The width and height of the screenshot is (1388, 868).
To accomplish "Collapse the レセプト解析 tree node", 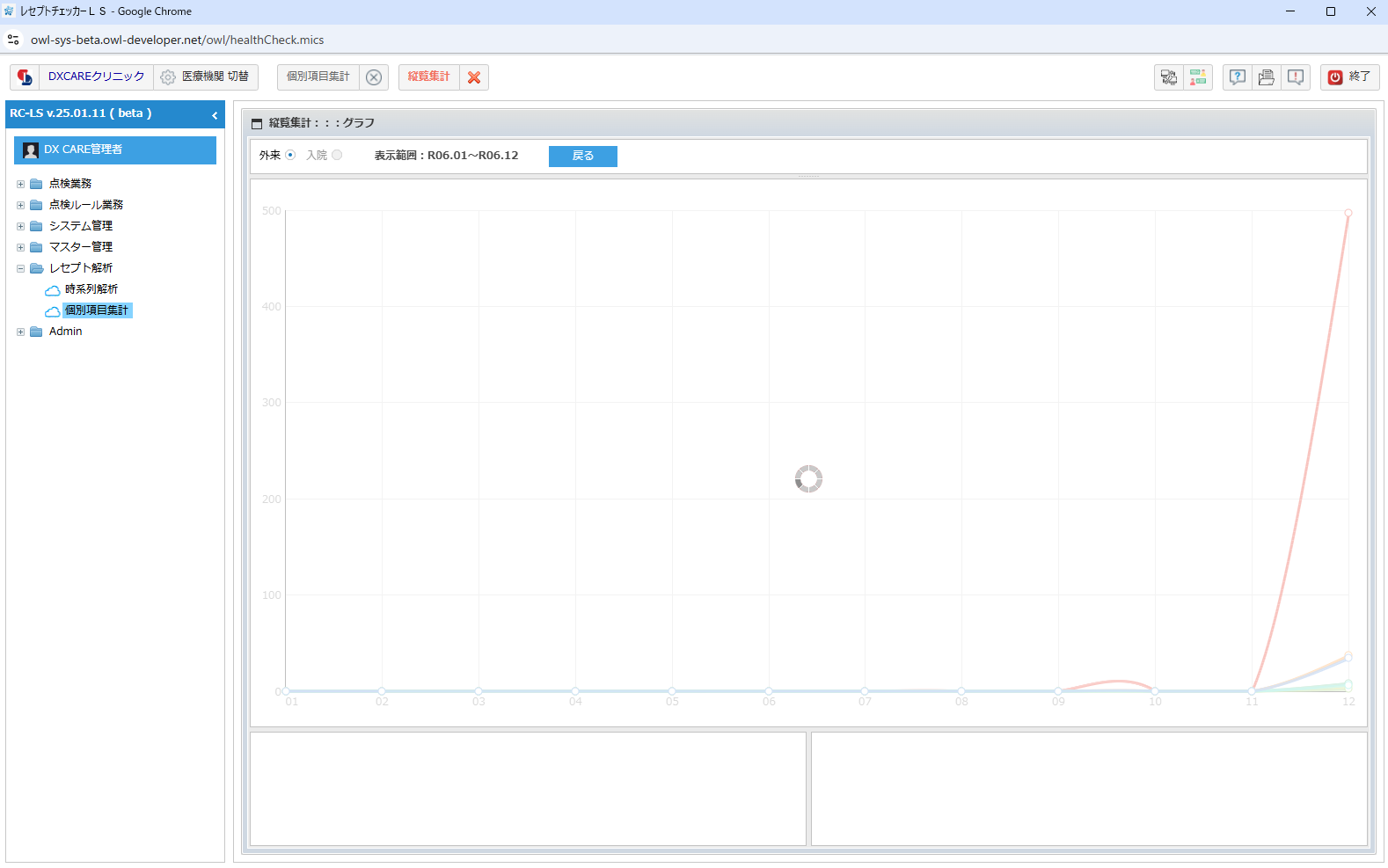I will coord(20,268).
